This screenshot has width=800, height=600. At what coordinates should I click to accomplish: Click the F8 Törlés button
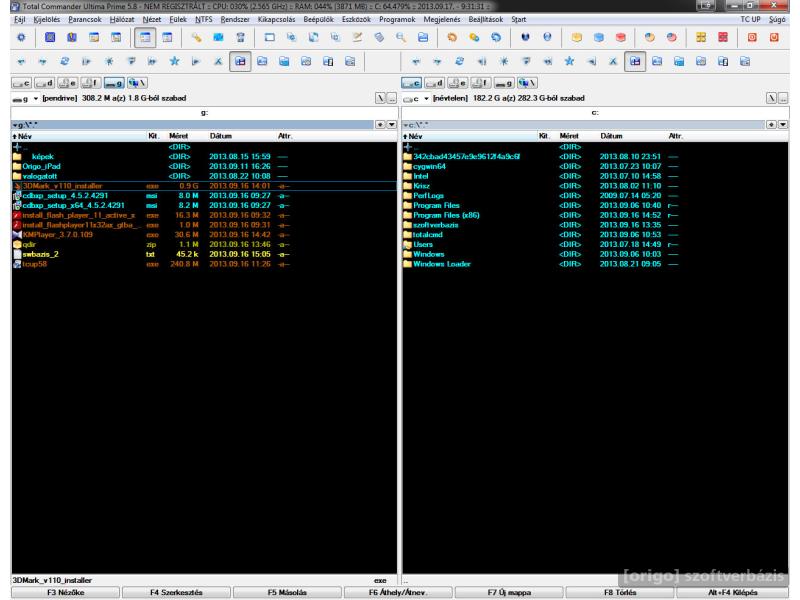pyautogui.click(x=620, y=592)
